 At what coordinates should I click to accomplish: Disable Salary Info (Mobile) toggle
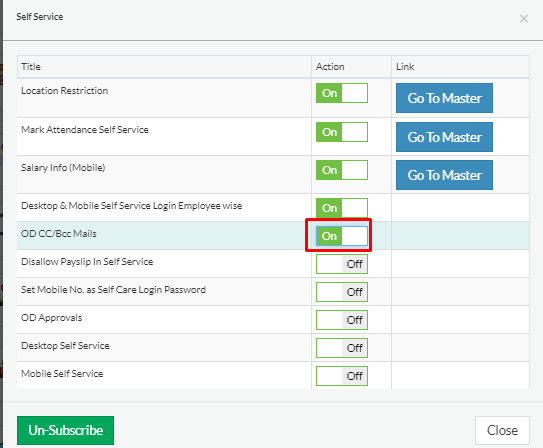click(341, 170)
